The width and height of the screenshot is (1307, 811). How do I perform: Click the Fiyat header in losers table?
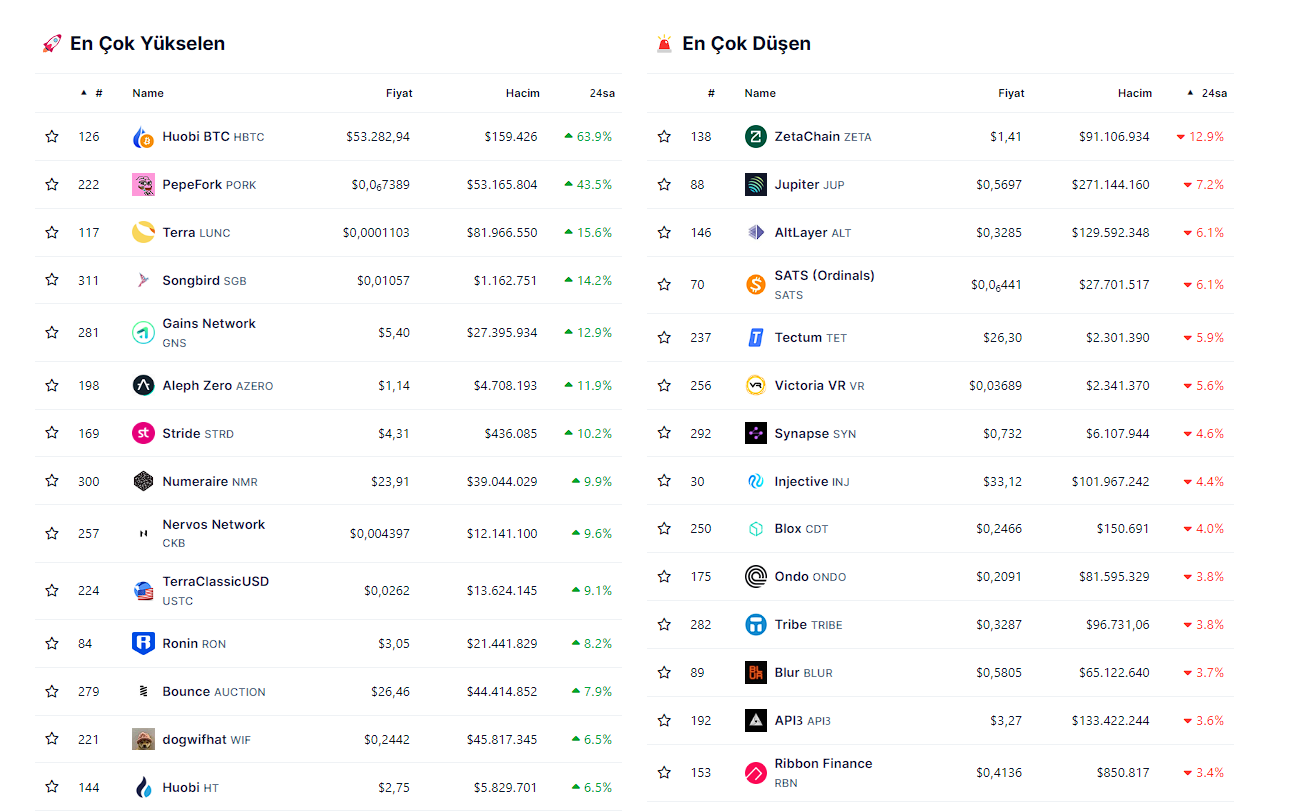coord(1011,93)
